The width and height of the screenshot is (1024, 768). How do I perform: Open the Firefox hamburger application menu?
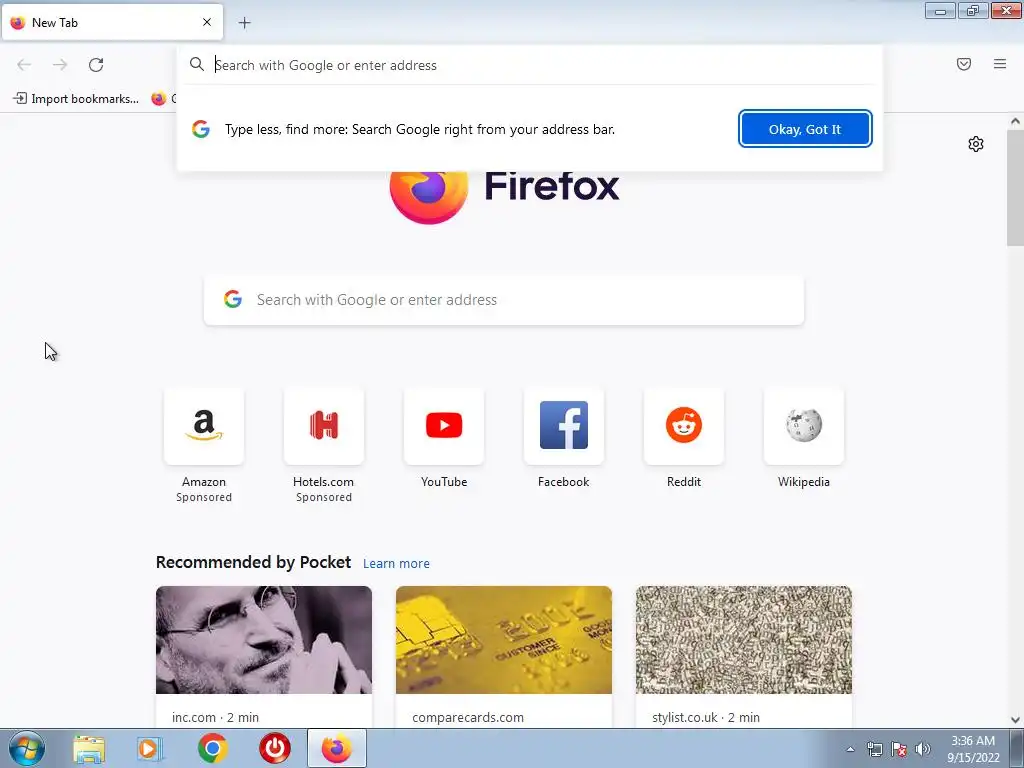coord(1000,64)
